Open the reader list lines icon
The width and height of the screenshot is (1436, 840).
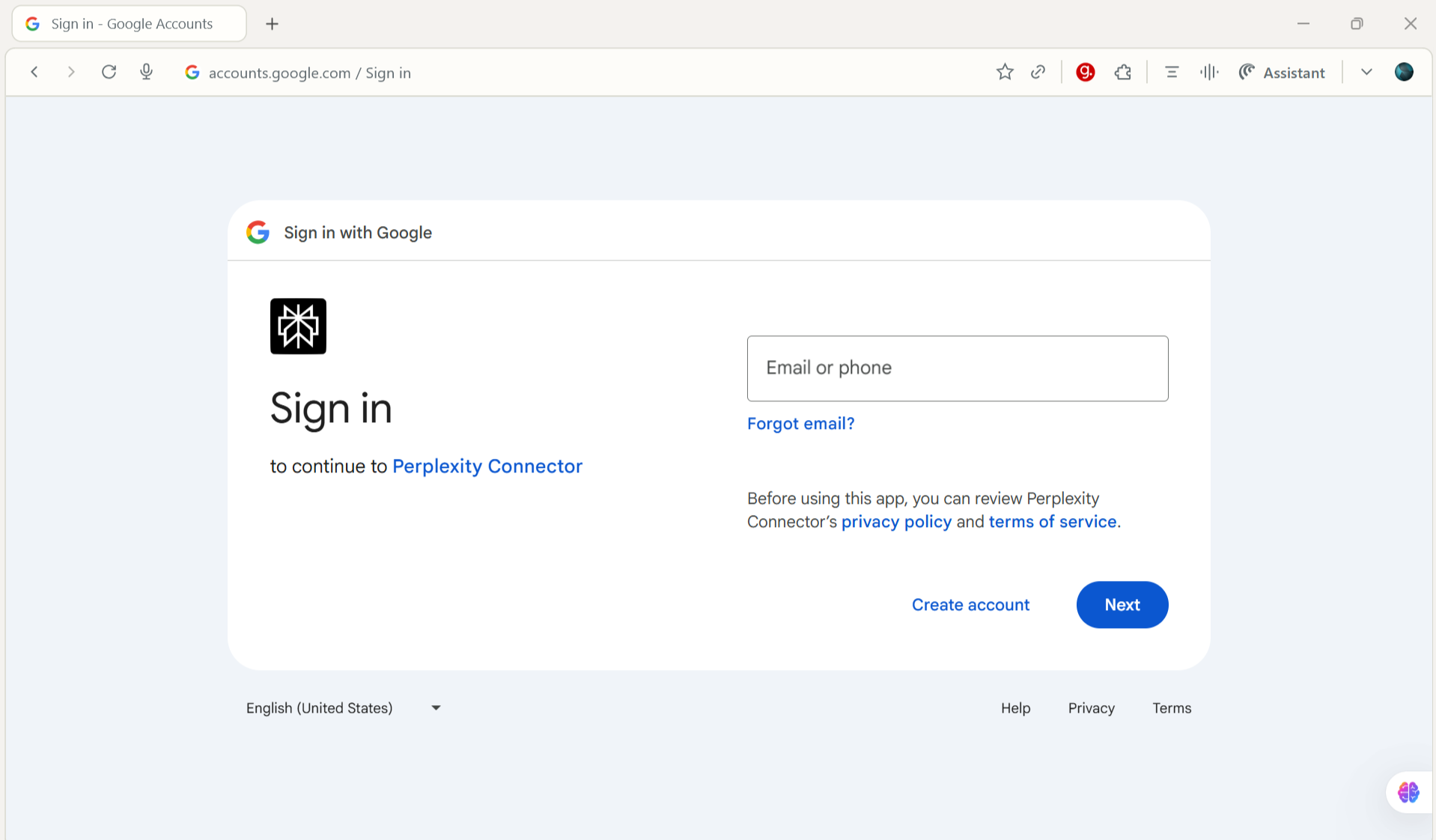coord(1172,72)
